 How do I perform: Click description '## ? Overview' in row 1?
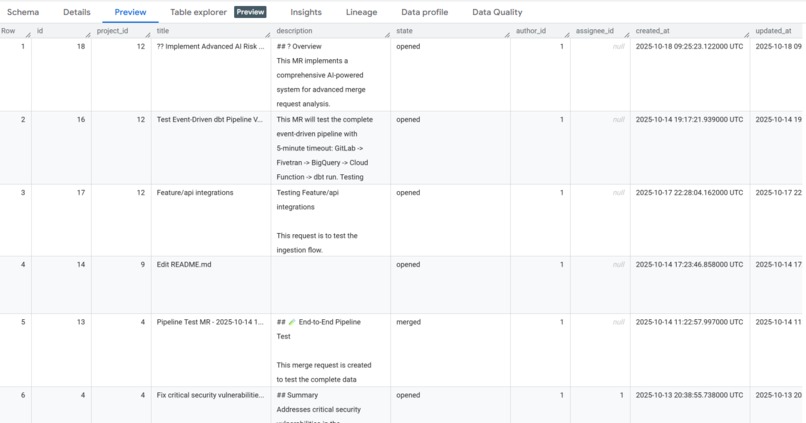coord(299,46)
